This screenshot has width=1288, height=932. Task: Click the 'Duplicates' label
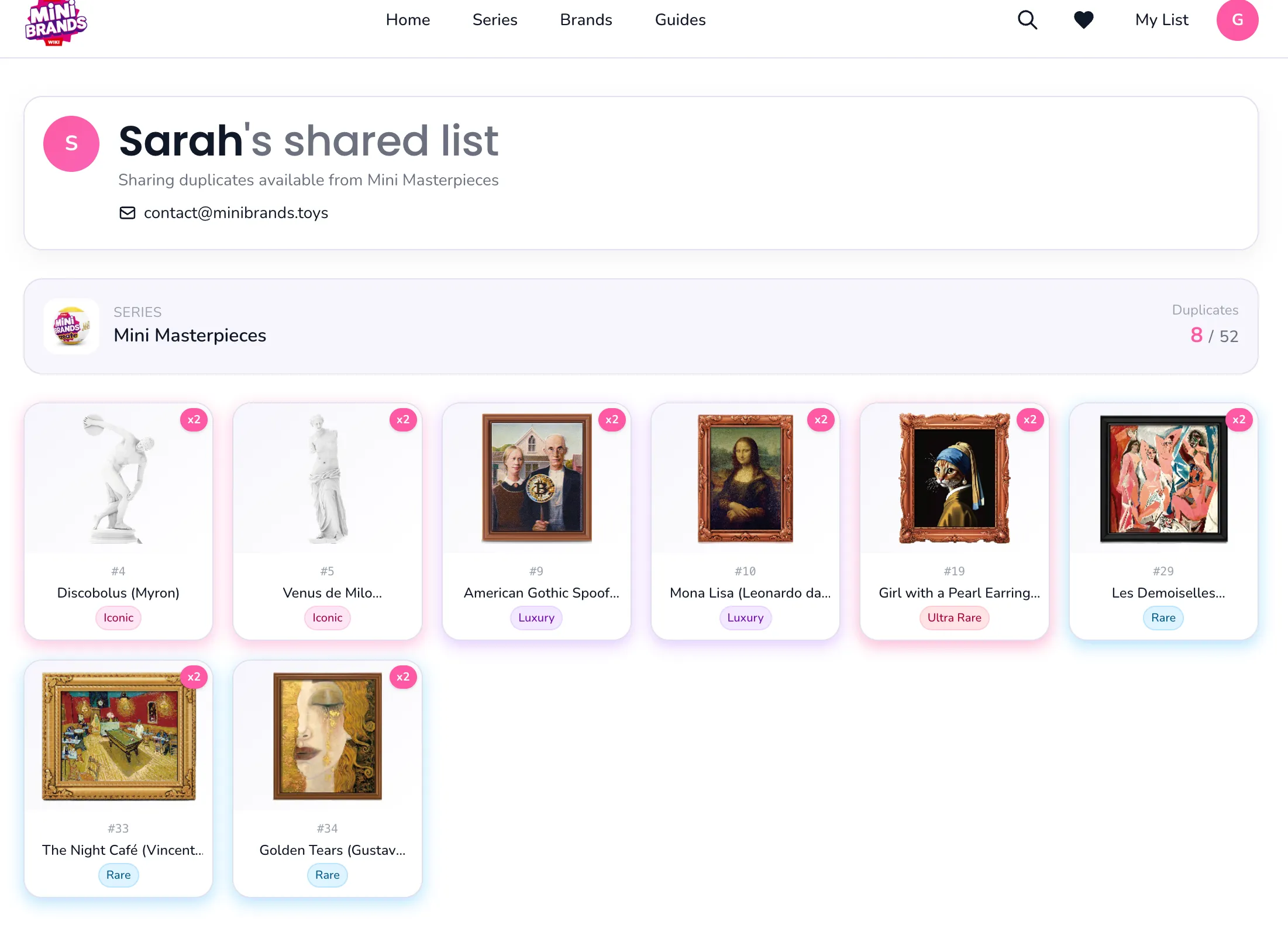[1205, 310]
